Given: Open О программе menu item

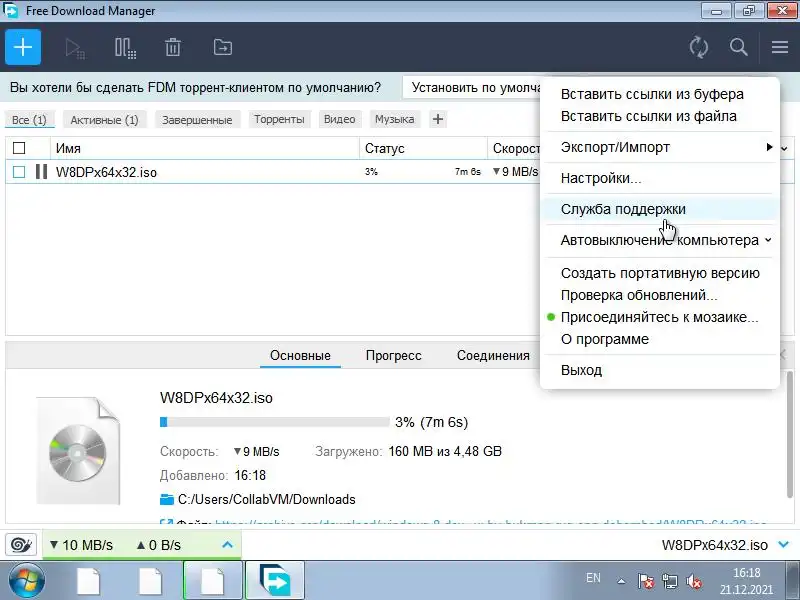Looking at the screenshot, I should [660, 339].
